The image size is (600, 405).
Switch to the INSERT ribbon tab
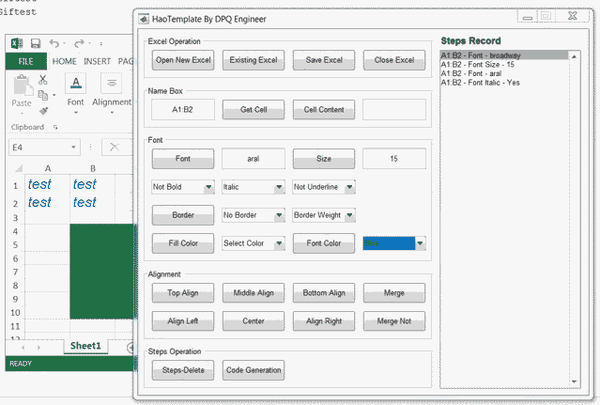click(x=97, y=61)
